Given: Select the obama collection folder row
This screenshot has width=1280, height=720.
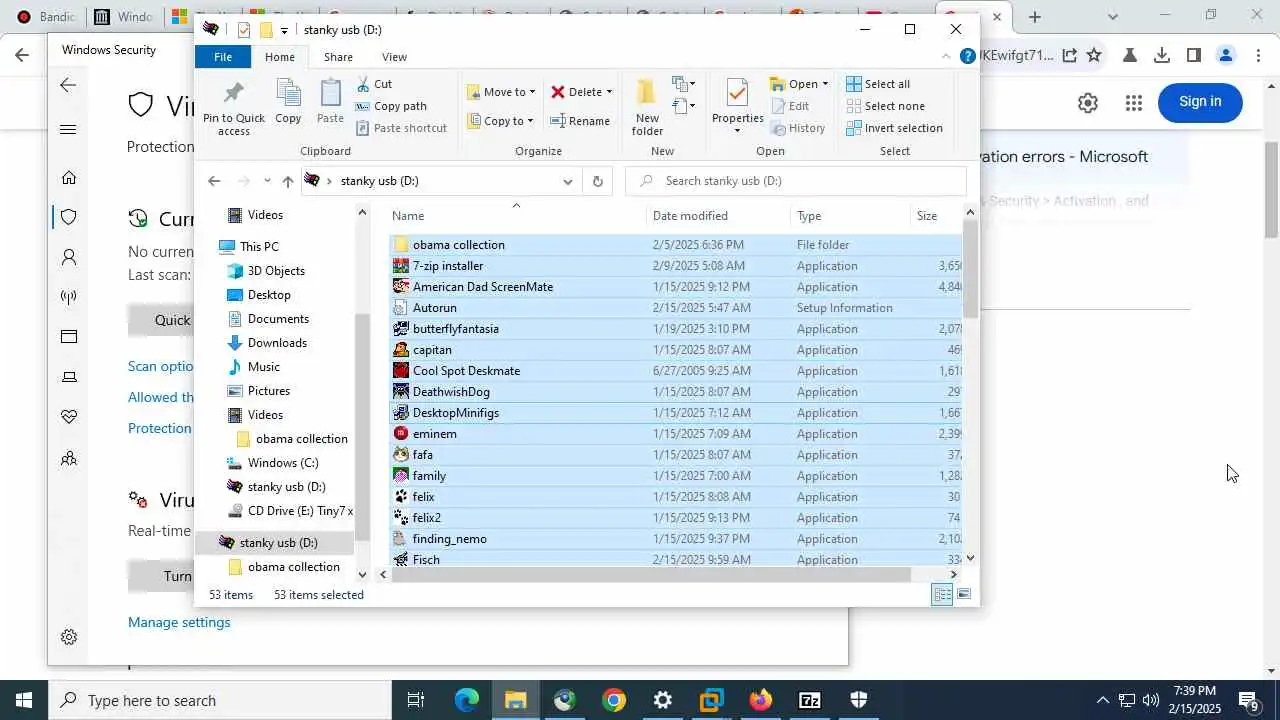Looking at the screenshot, I should tap(675, 245).
